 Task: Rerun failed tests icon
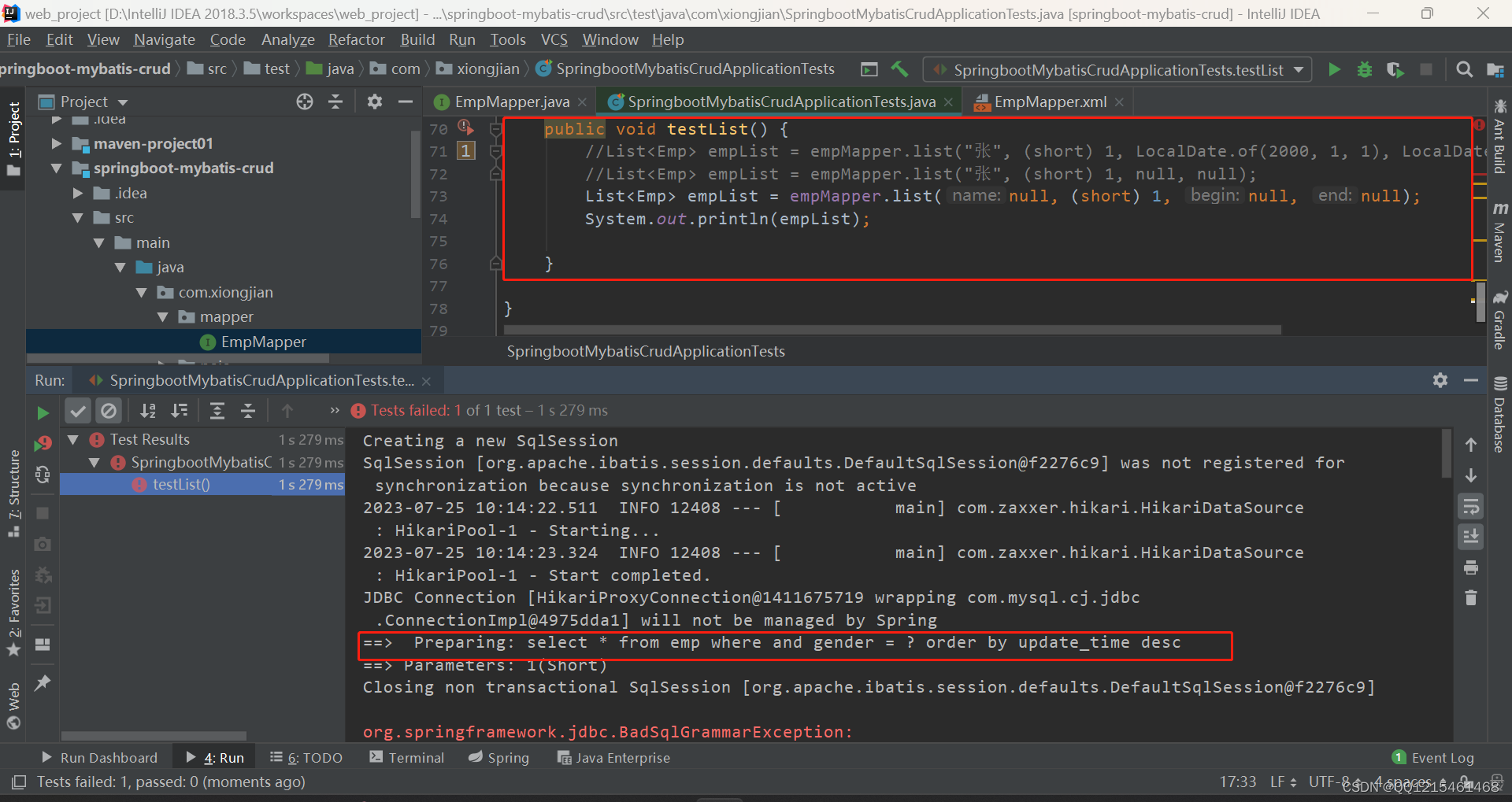[43, 445]
